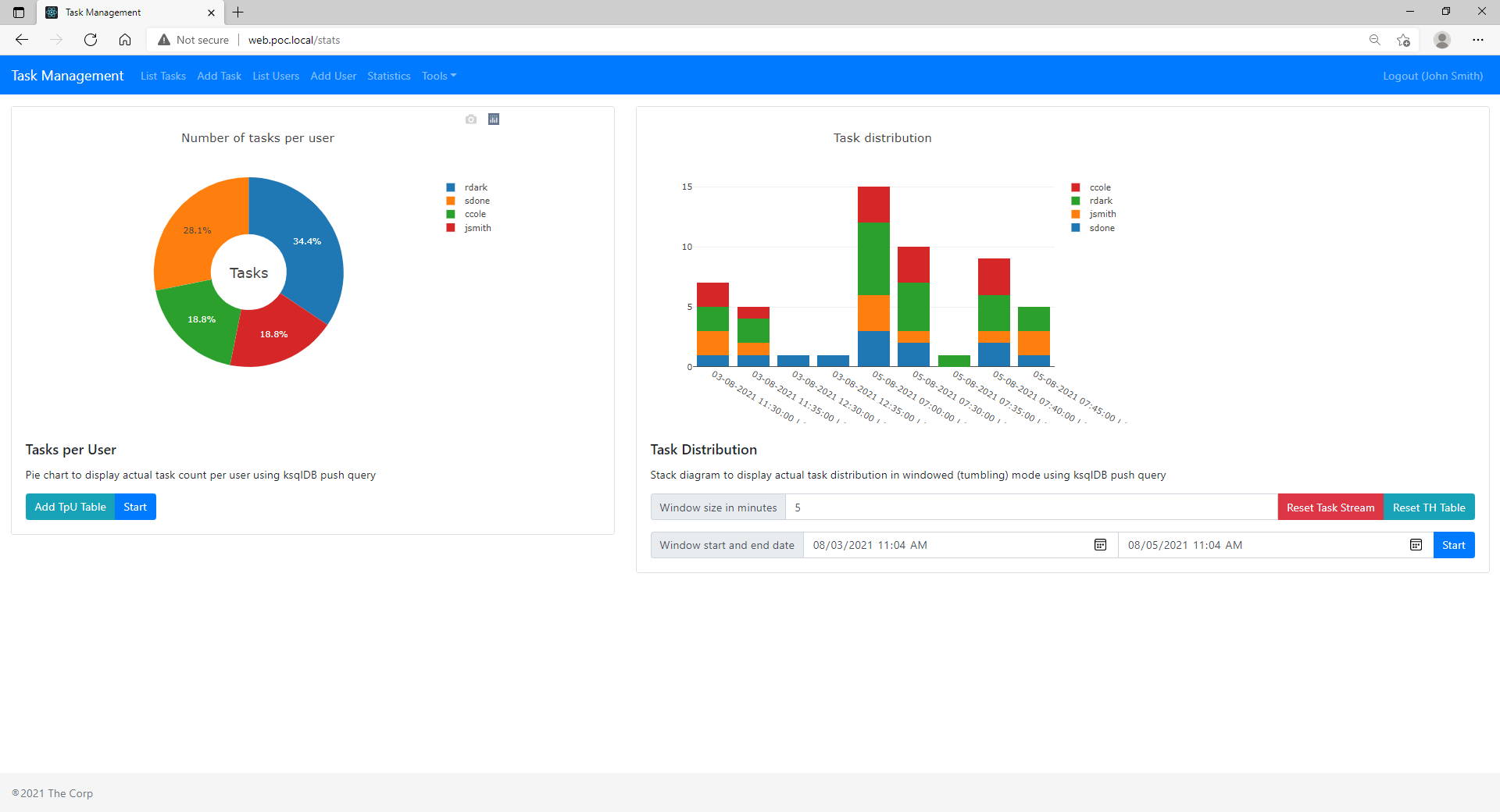Open Add Task page
Screen dimensions: 1500x812
pos(220,76)
